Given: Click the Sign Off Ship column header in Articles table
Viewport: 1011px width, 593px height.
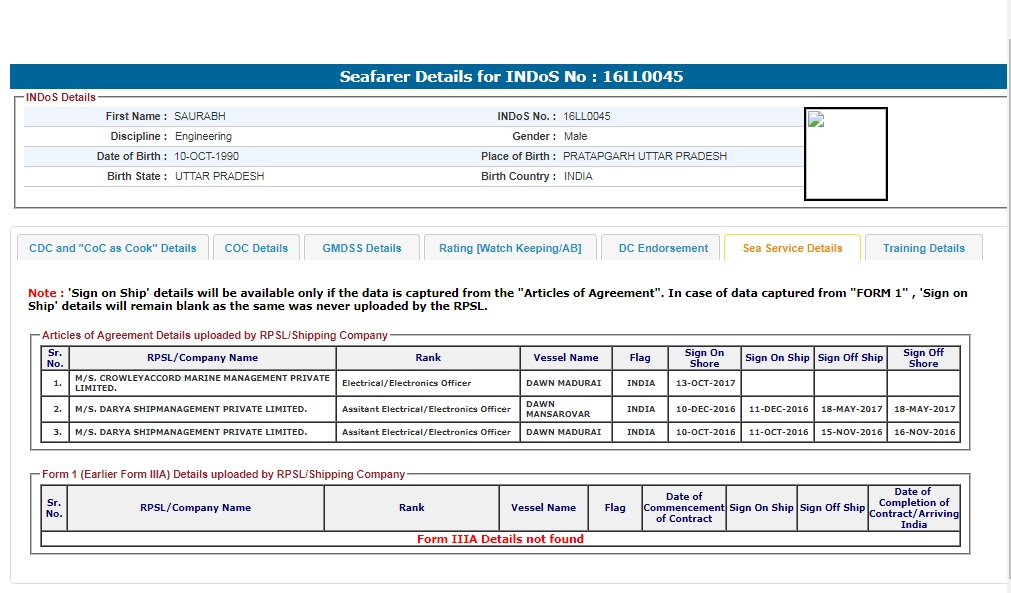Looking at the screenshot, I should click(x=850, y=358).
